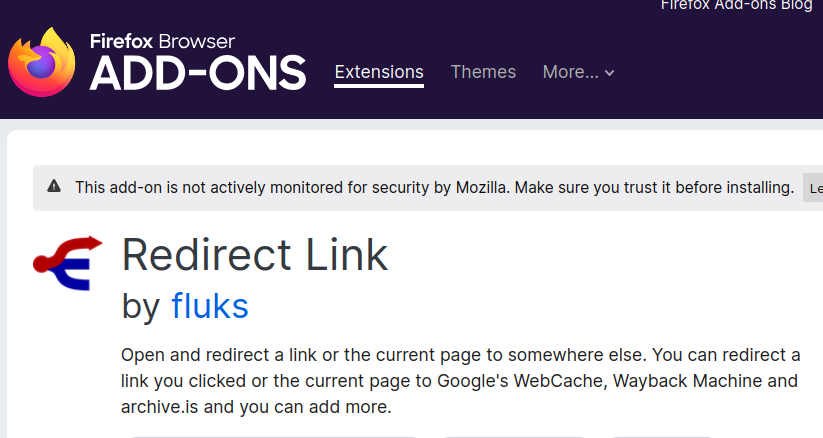Click the Redirect Link title heading
The height and width of the screenshot is (438, 823).
254,256
